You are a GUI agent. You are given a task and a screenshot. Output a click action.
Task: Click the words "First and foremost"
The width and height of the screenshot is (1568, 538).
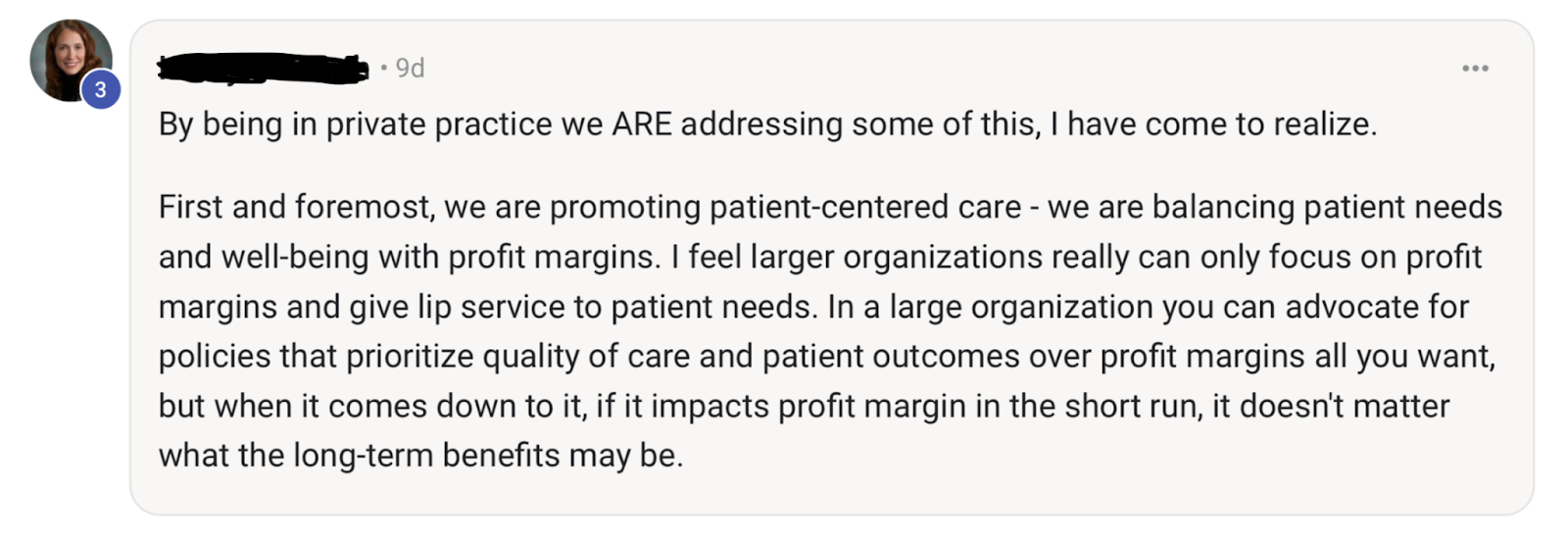coord(294,207)
